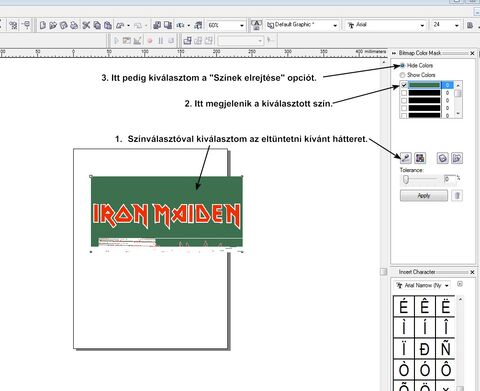Viewport: 480px width, 391px height.
Task: Collapse the Bitmap Color Mask docker arrows
Action: click(x=394, y=53)
